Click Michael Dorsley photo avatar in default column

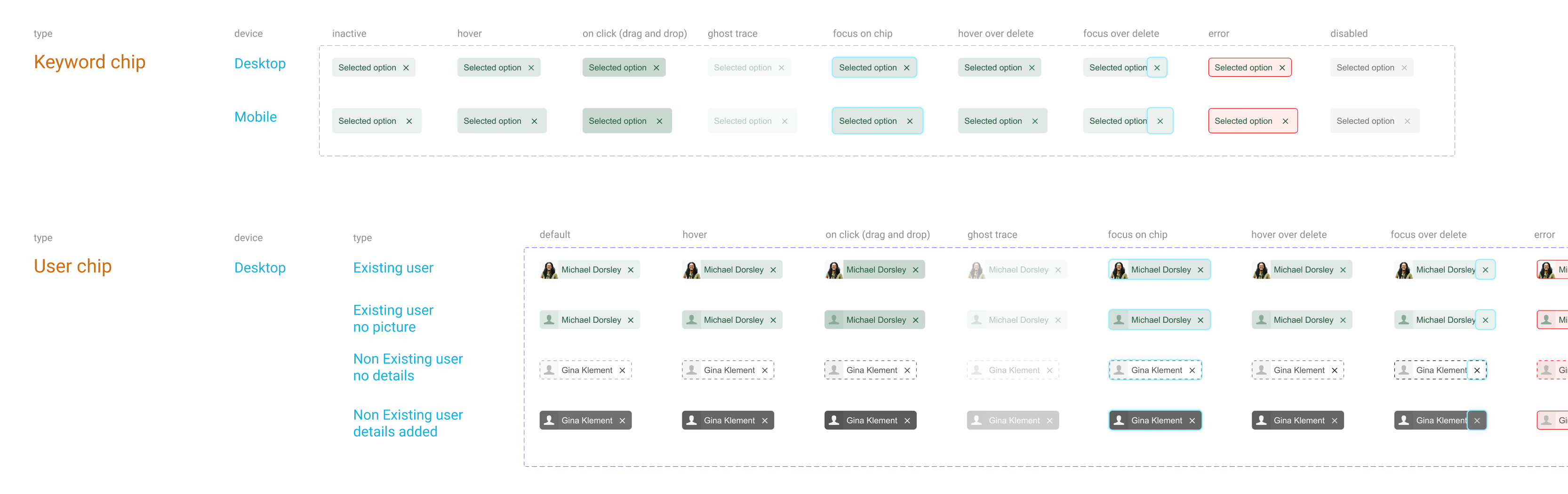pyautogui.click(x=549, y=270)
